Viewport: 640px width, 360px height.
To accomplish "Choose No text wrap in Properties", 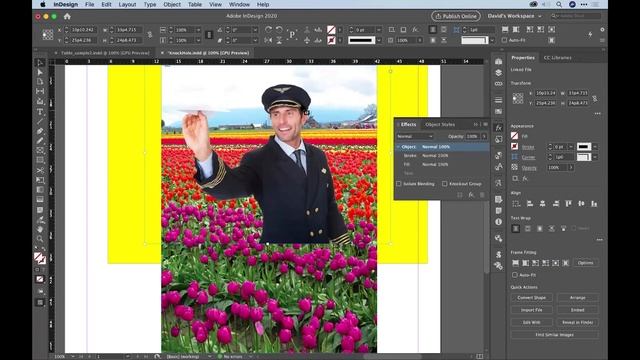I will pos(516,229).
